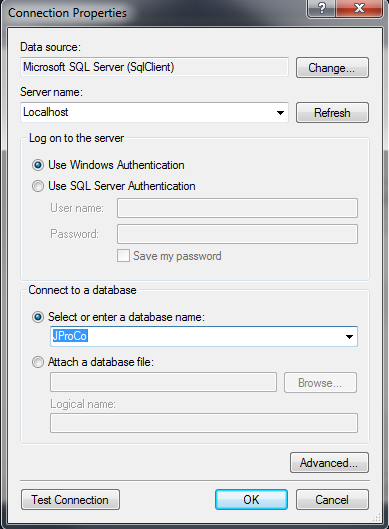Click the User name input field

[x=237, y=208]
